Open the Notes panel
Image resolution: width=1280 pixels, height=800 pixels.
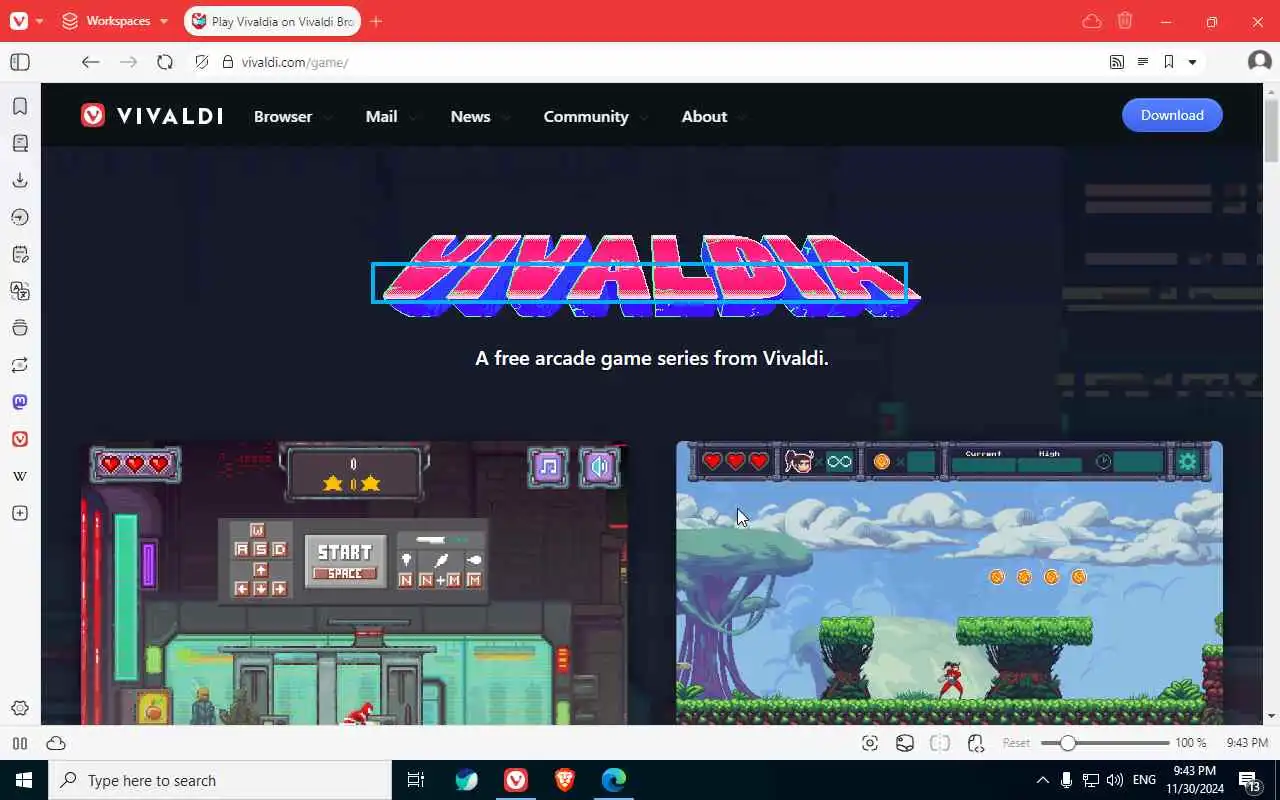[20, 254]
